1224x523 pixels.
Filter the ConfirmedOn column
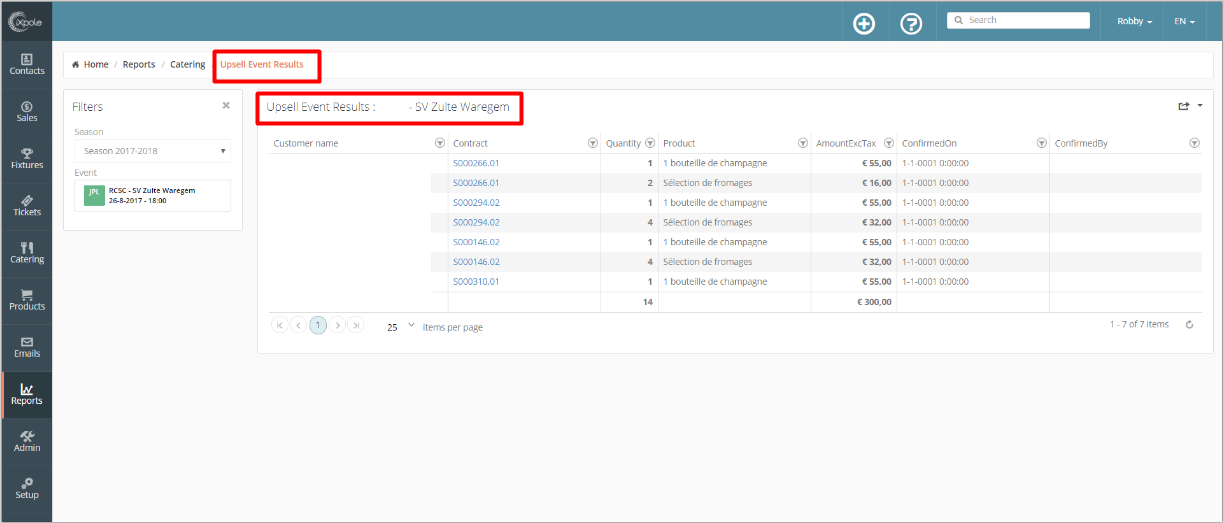coord(1041,143)
